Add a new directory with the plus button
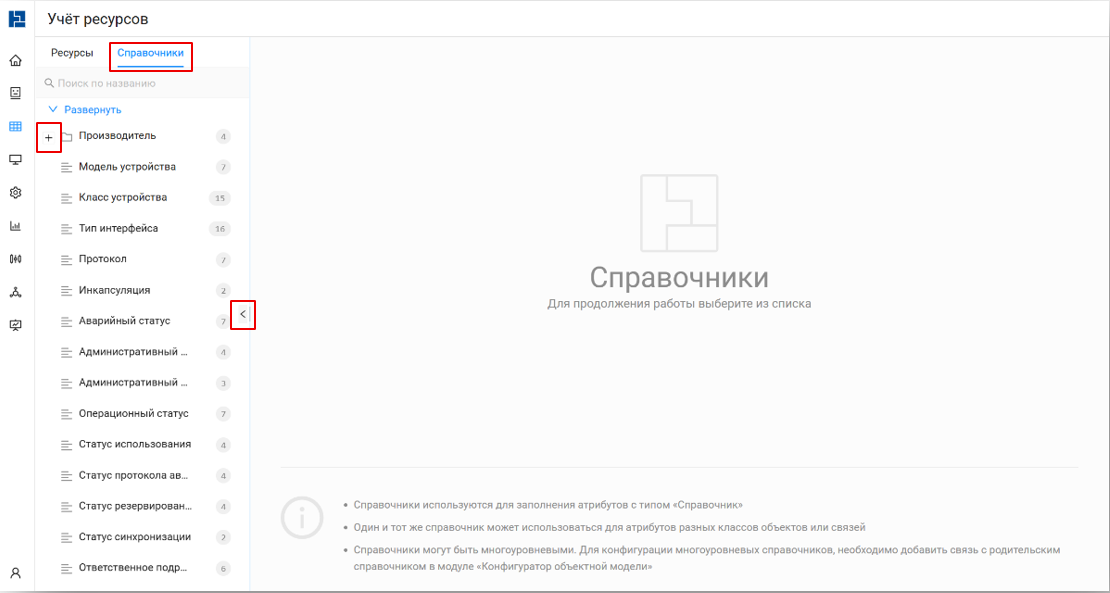Screen dimensions: 1110x593 click(48, 135)
